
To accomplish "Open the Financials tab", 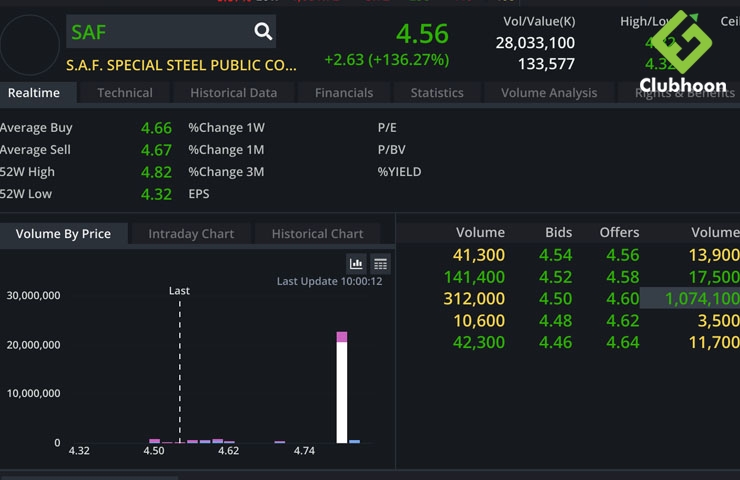I will pos(344,93).
